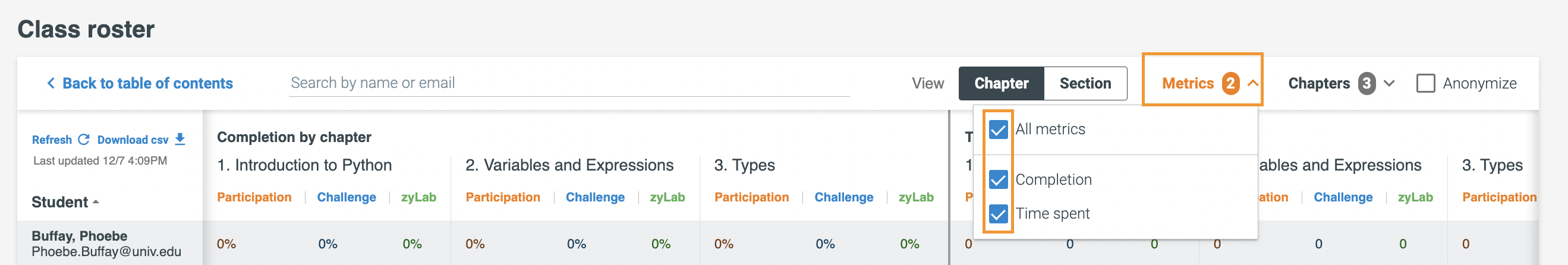Collapse the Metrics menu with the up chevron
This screenshot has width=1568, height=265.
point(1253,83)
